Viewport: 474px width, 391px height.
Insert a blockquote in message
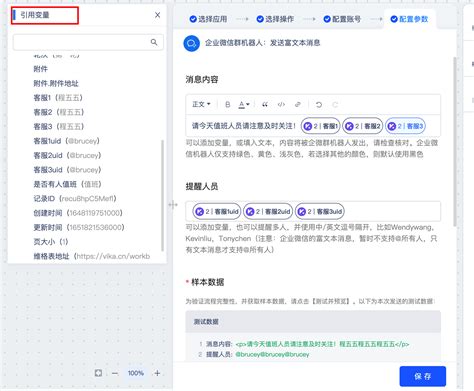[x=265, y=105]
